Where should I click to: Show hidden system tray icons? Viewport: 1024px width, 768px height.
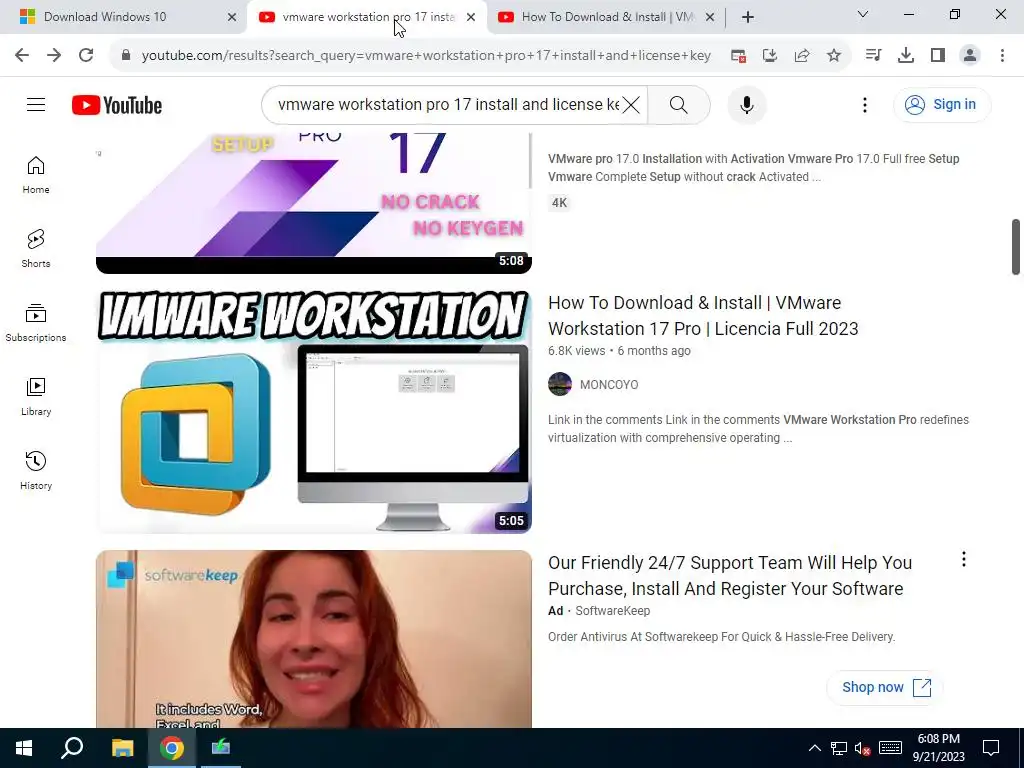pos(814,748)
